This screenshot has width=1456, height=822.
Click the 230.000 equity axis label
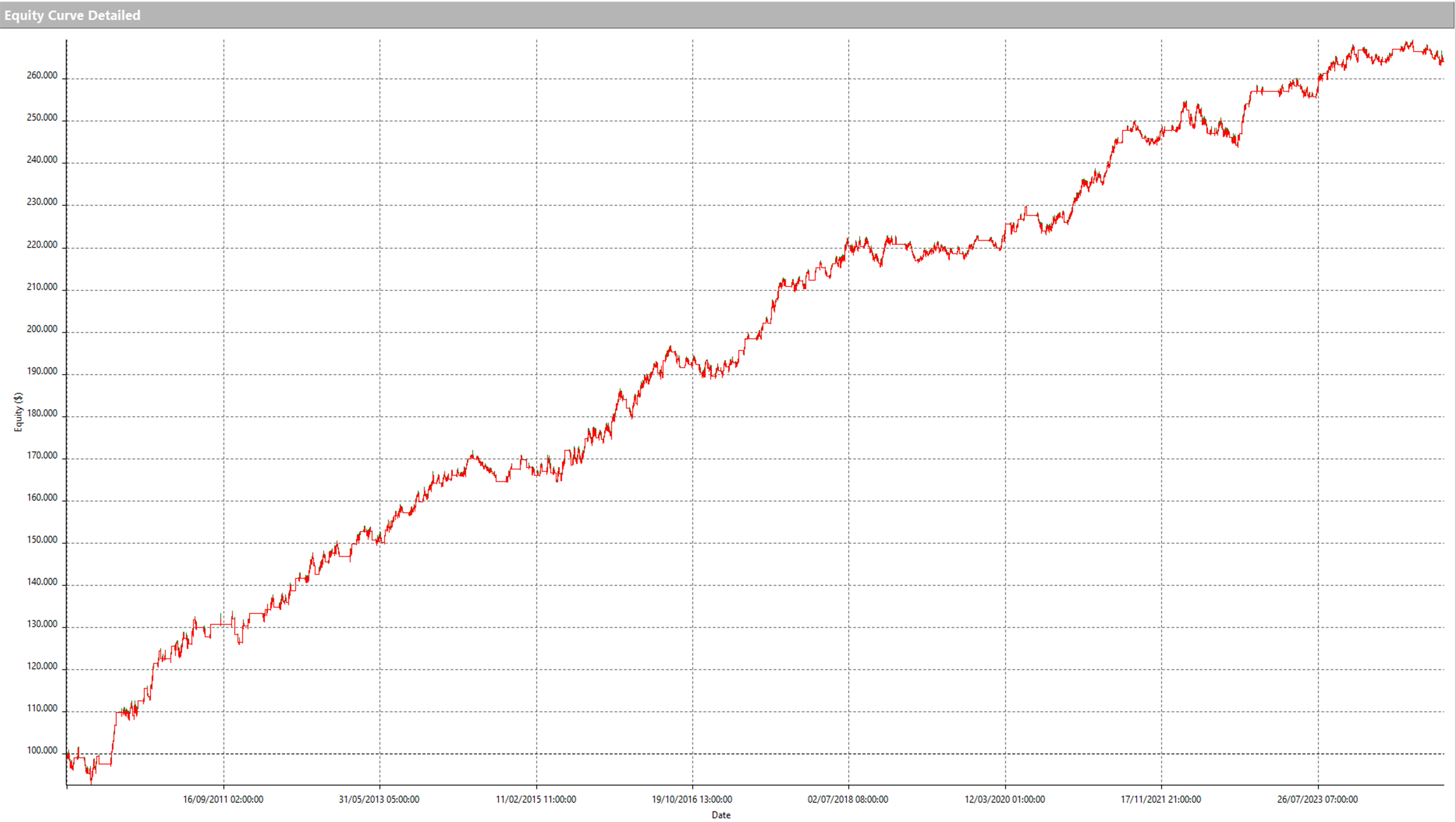[x=42, y=202]
